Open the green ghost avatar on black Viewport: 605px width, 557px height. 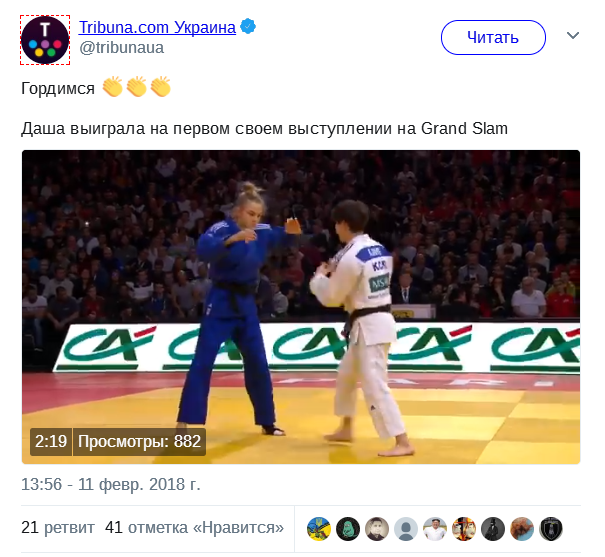[x=348, y=529]
